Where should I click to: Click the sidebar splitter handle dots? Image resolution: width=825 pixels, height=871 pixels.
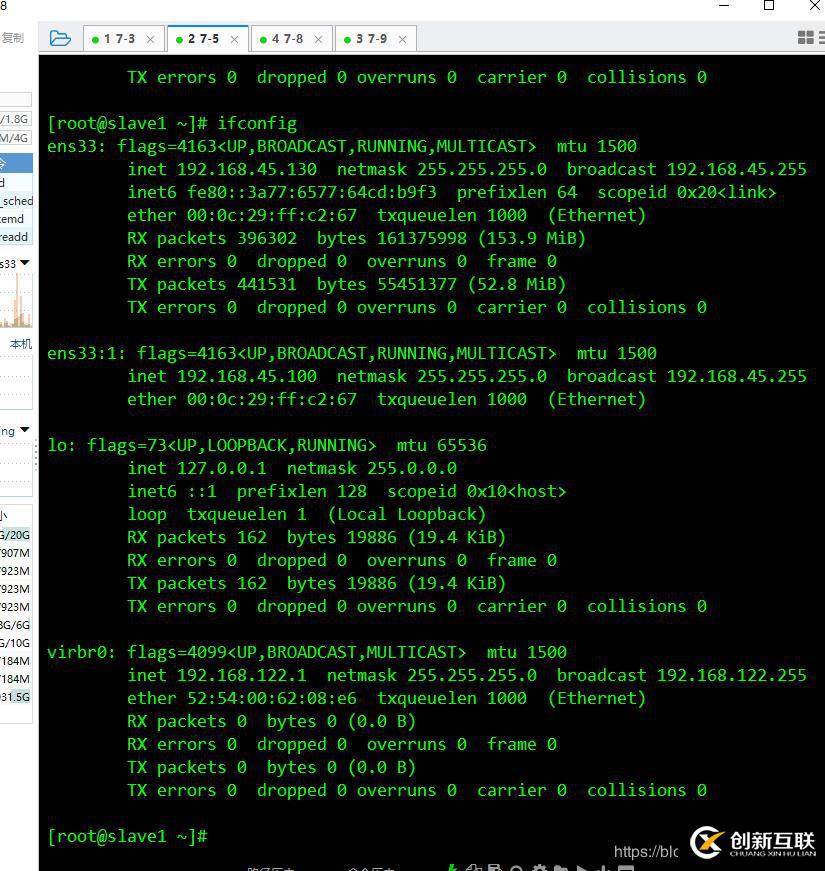[x=36, y=457]
